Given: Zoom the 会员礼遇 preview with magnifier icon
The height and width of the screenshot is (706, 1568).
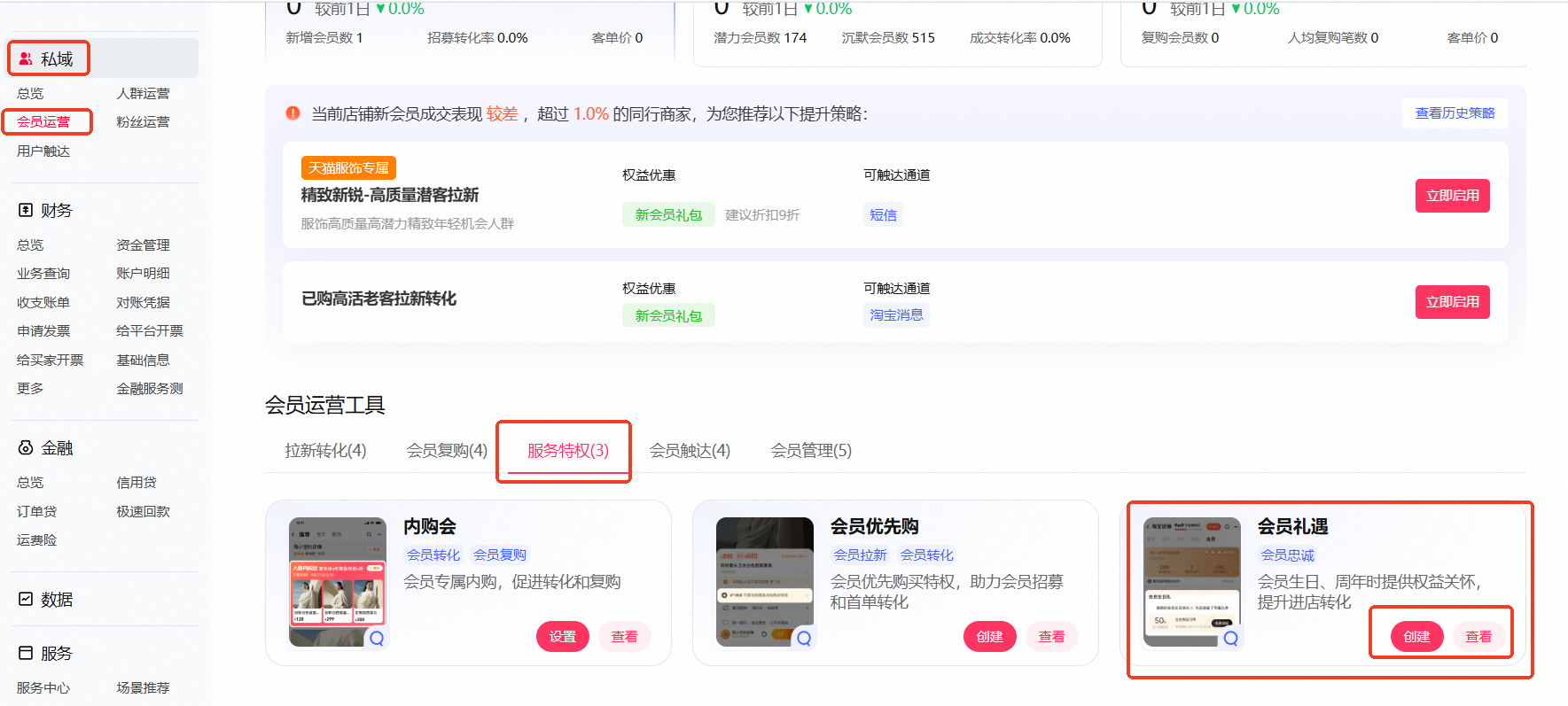Looking at the screenshot, I should click(1230, 638).
